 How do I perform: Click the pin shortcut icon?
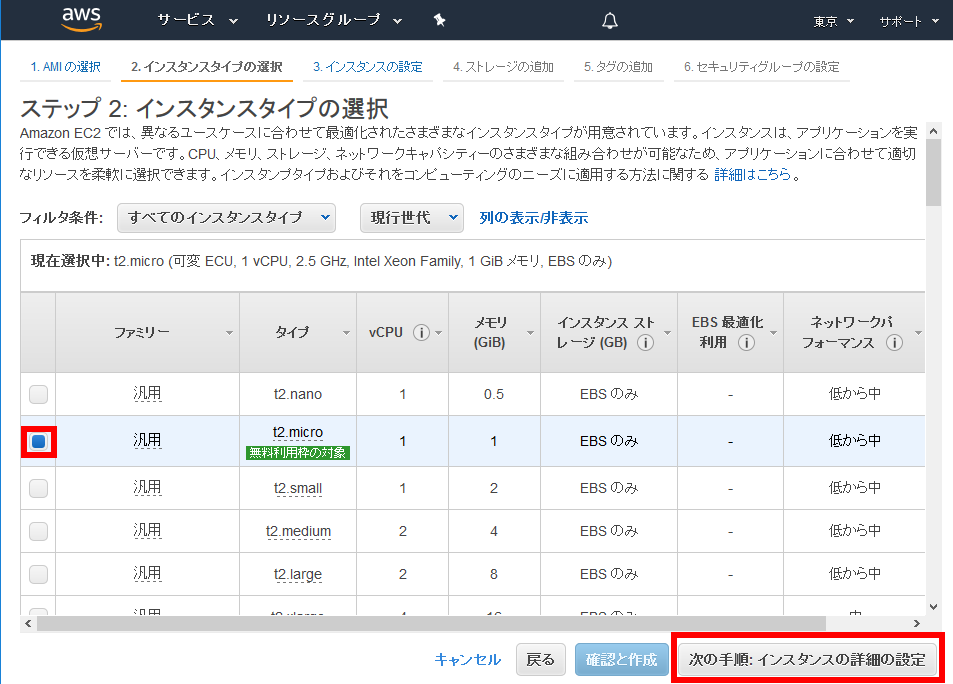[439, 21]
